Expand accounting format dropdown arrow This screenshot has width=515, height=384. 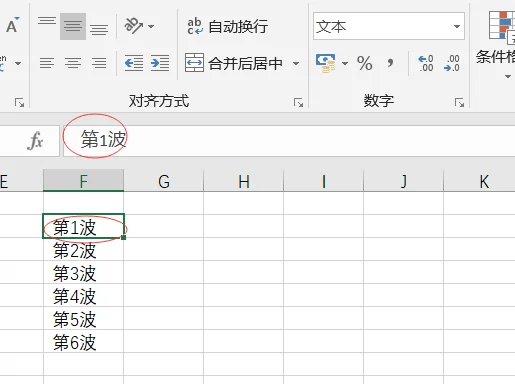coord(345,63)
